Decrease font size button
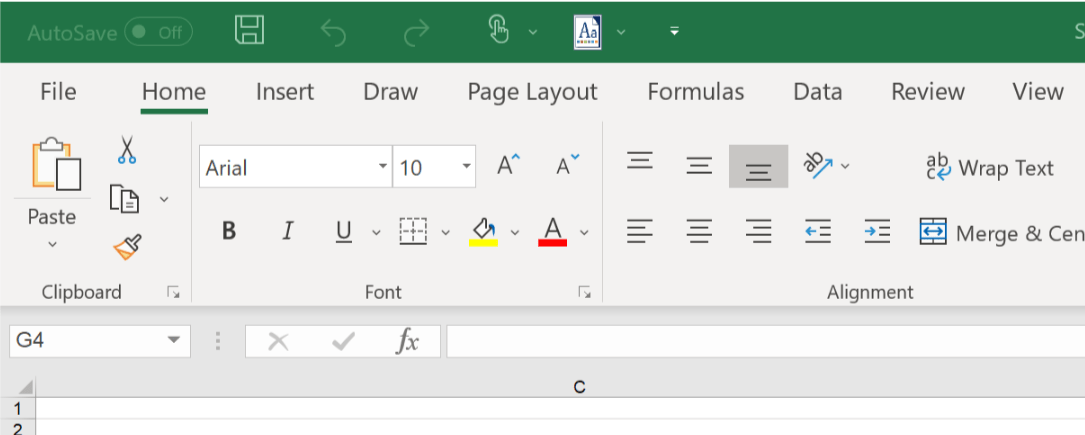 pos(569,165)
